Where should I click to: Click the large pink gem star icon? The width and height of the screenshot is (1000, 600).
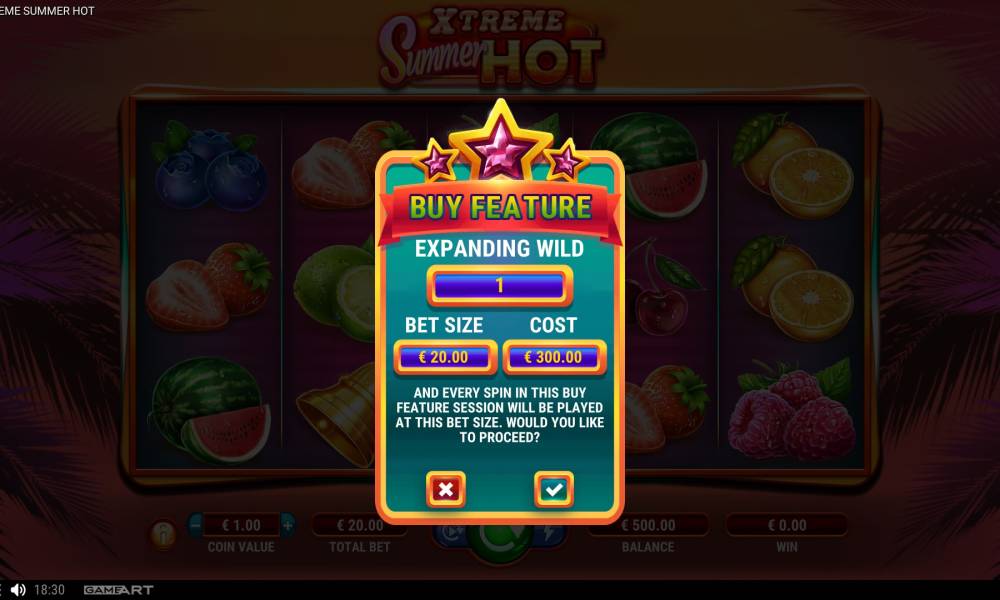501,144
